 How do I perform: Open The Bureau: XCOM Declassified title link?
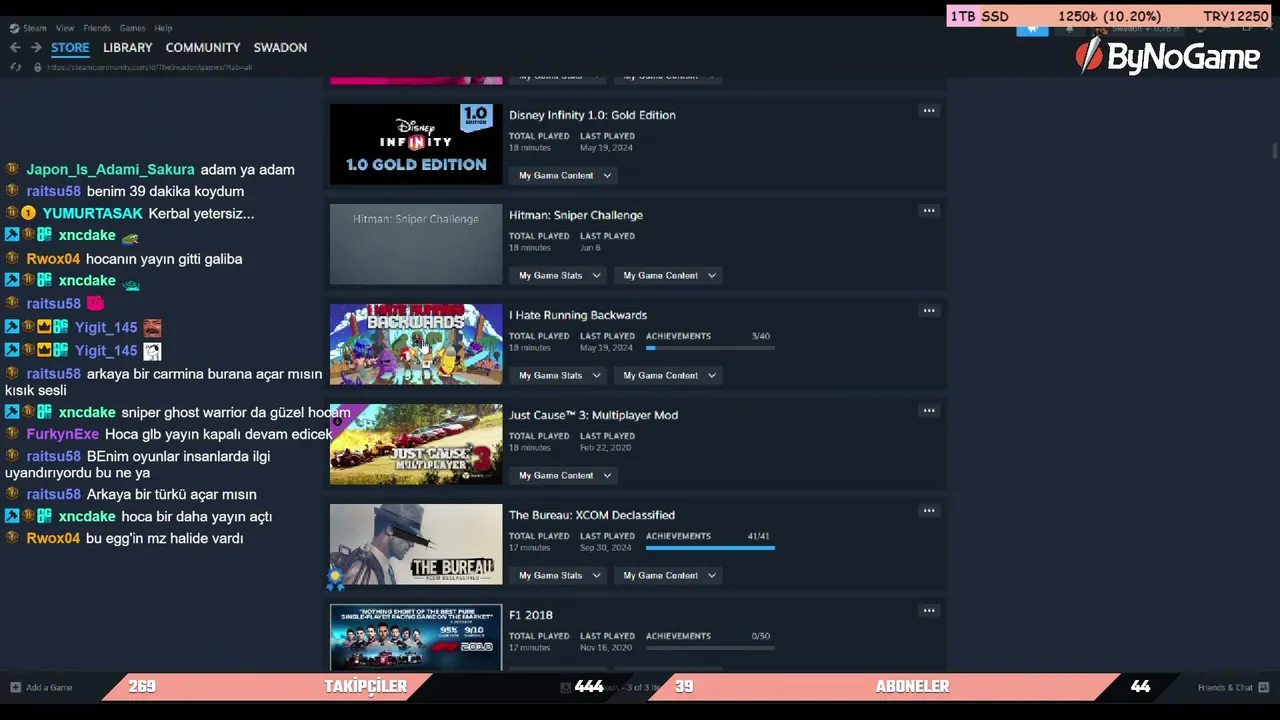(x=592, y=515)
